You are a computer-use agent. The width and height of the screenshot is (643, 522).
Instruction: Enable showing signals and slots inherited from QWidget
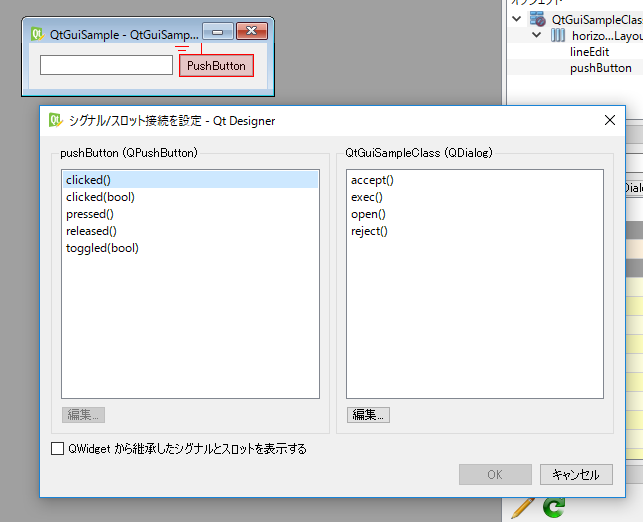57,449
